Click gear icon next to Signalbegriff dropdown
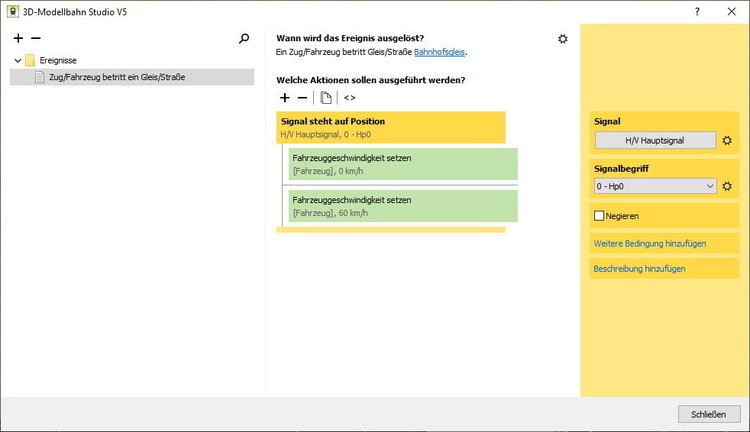Viewport: 750px width, 432px height. pyautogui.click(x=727, y=186)
